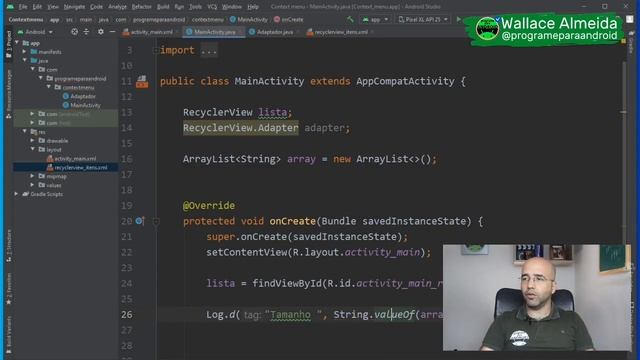Click the @Override annotation on line 19

point(209,205)
